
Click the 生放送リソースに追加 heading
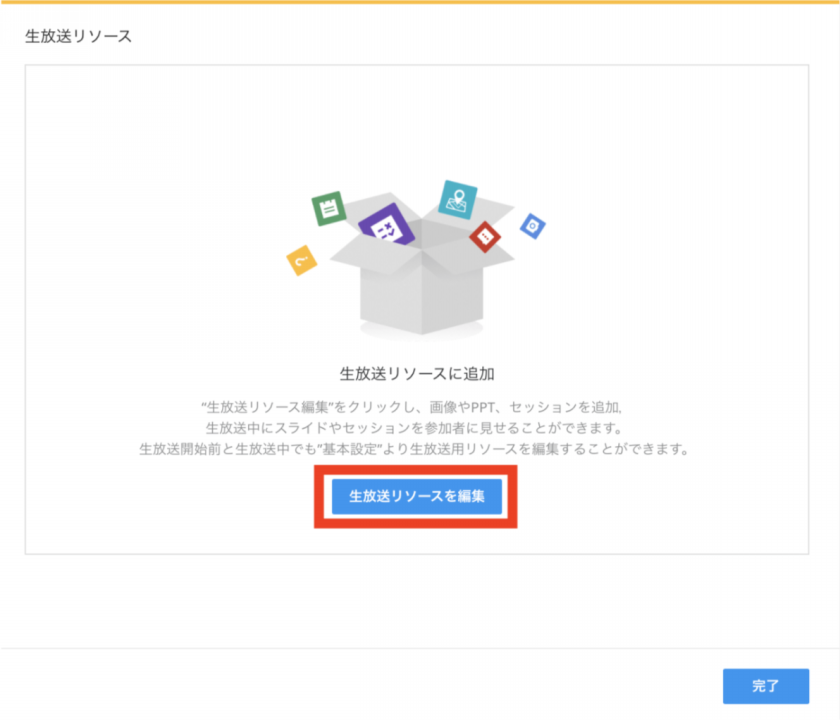(417, 374)
